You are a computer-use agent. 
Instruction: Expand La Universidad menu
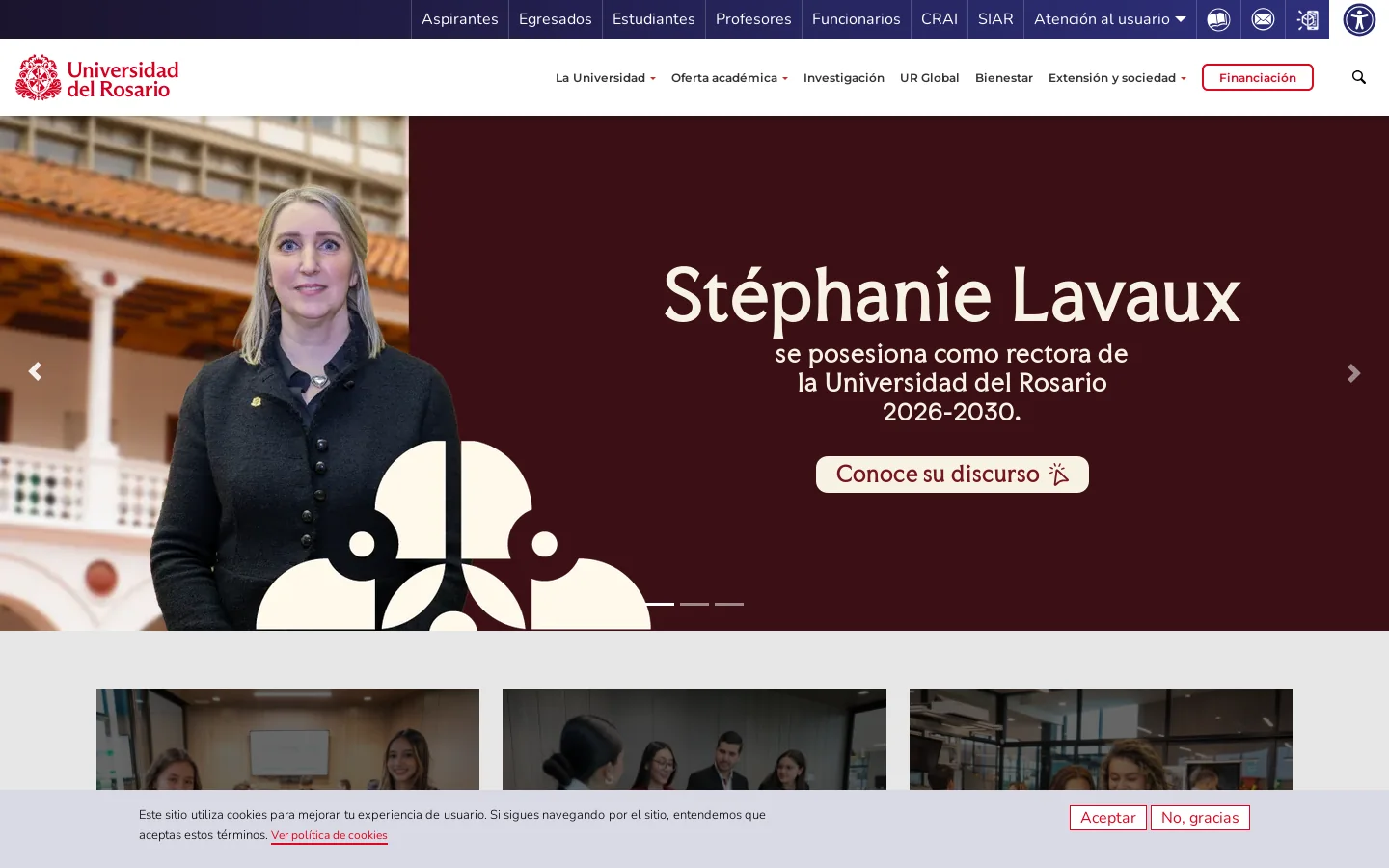(605, 78)
